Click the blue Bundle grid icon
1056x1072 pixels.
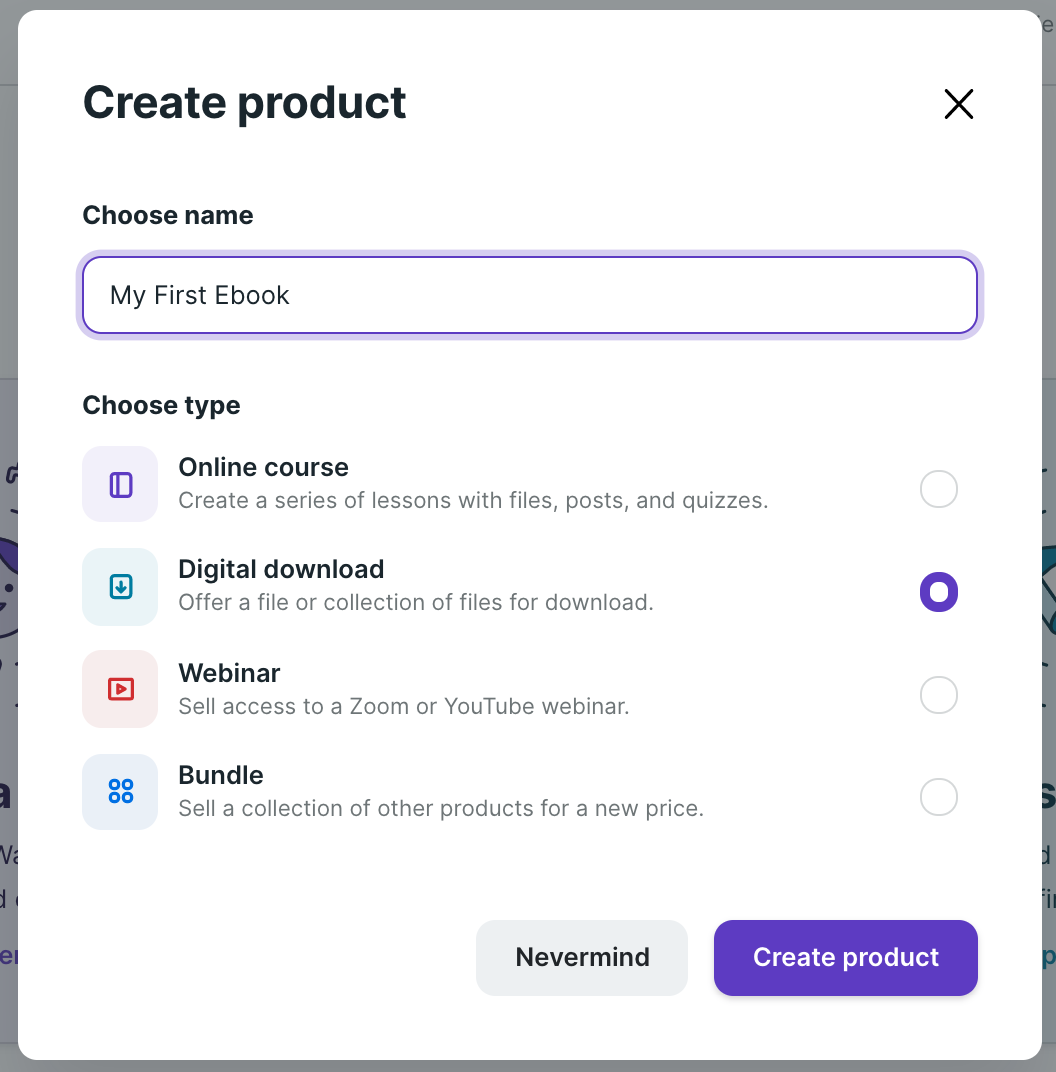coord(120,791)
